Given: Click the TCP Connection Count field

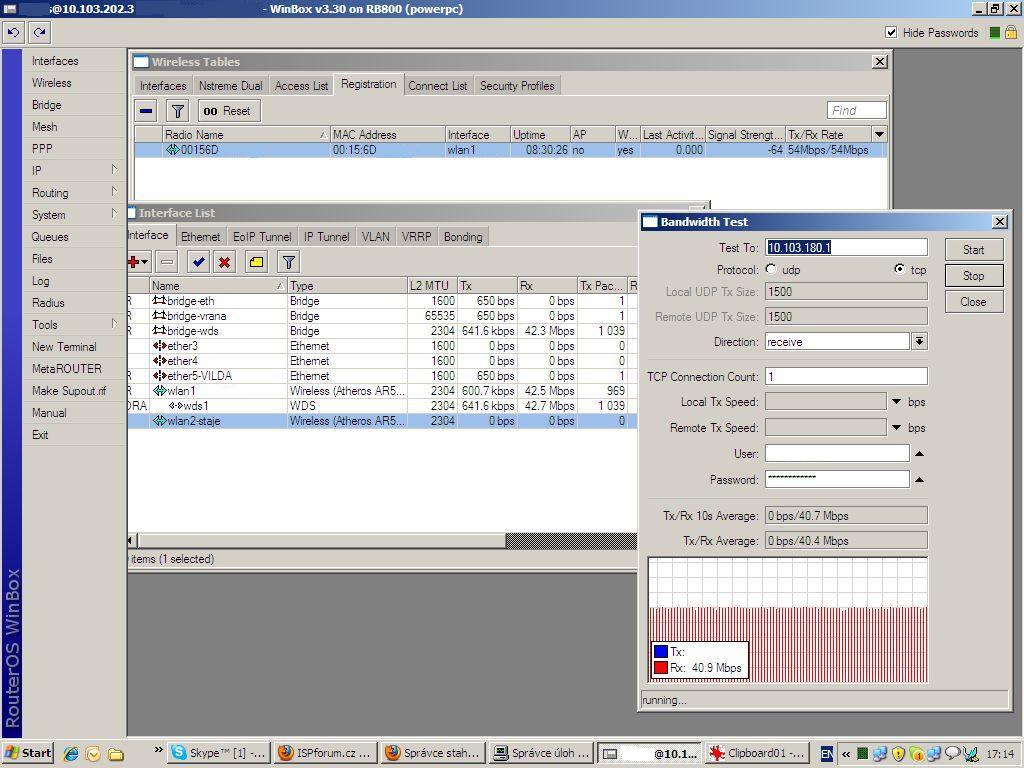Looking at the screenshot, I should 845,377.
